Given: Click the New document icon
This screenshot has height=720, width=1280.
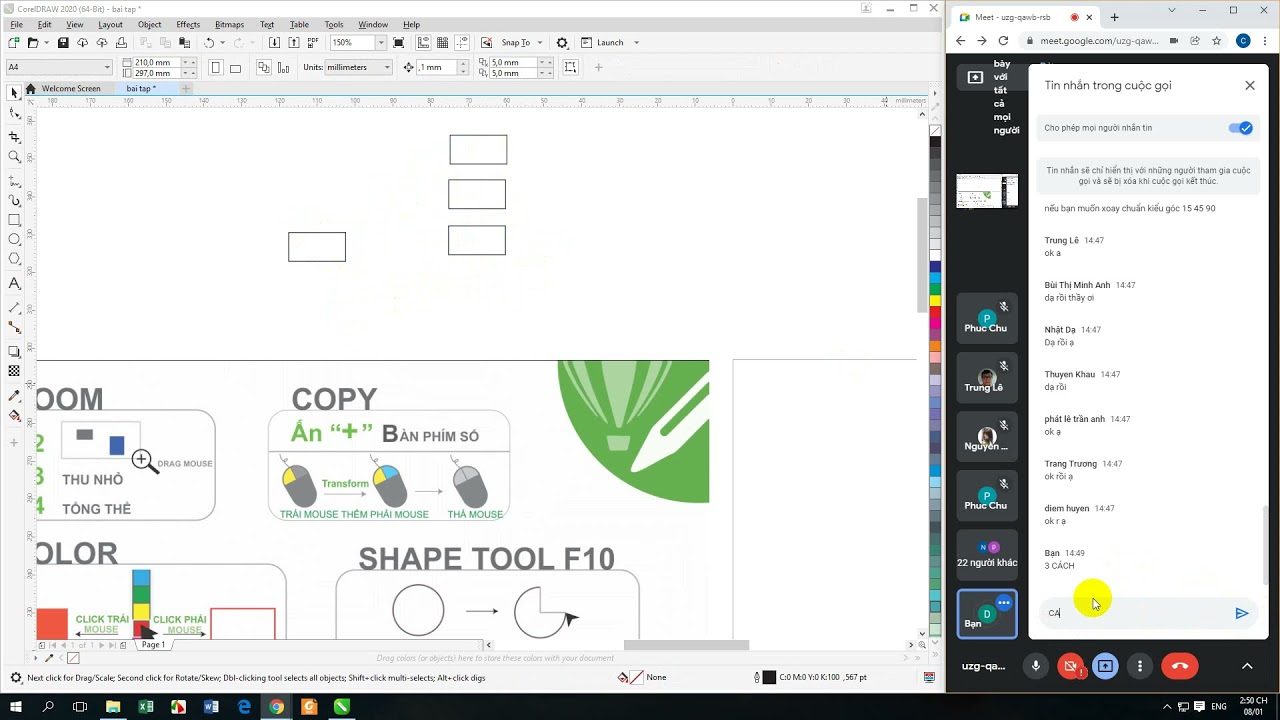Looking at the screenshot, I should (x=14, y=43).
